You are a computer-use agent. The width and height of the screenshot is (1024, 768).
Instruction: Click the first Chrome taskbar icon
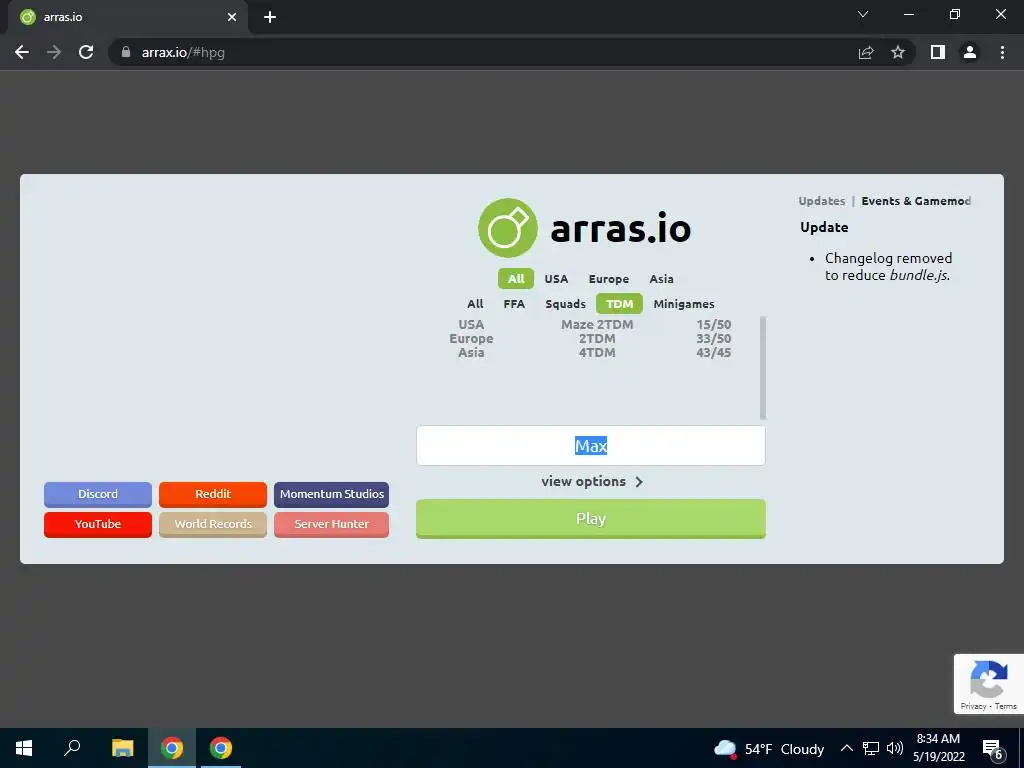pyautogui.click(x=172, y=748)
